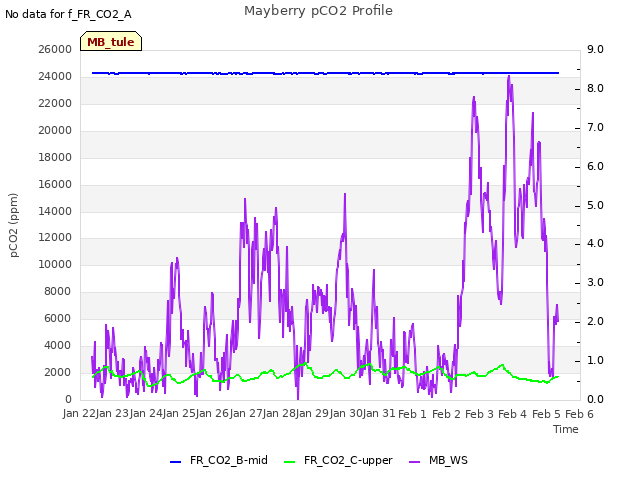Click the 2000 left-axis tick label
Screen dimensions: 640x480
(x=58, y=372)
